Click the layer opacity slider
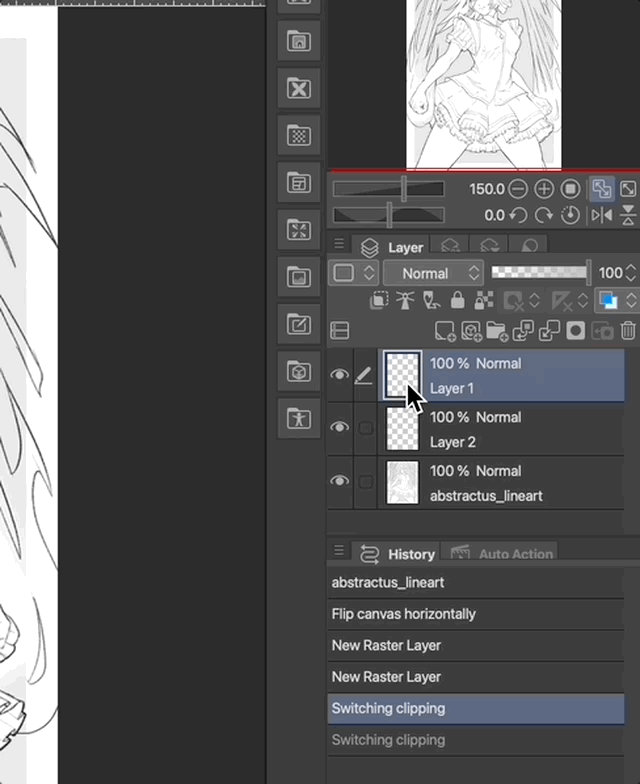640x784 pixels. [x=541, y=272]
